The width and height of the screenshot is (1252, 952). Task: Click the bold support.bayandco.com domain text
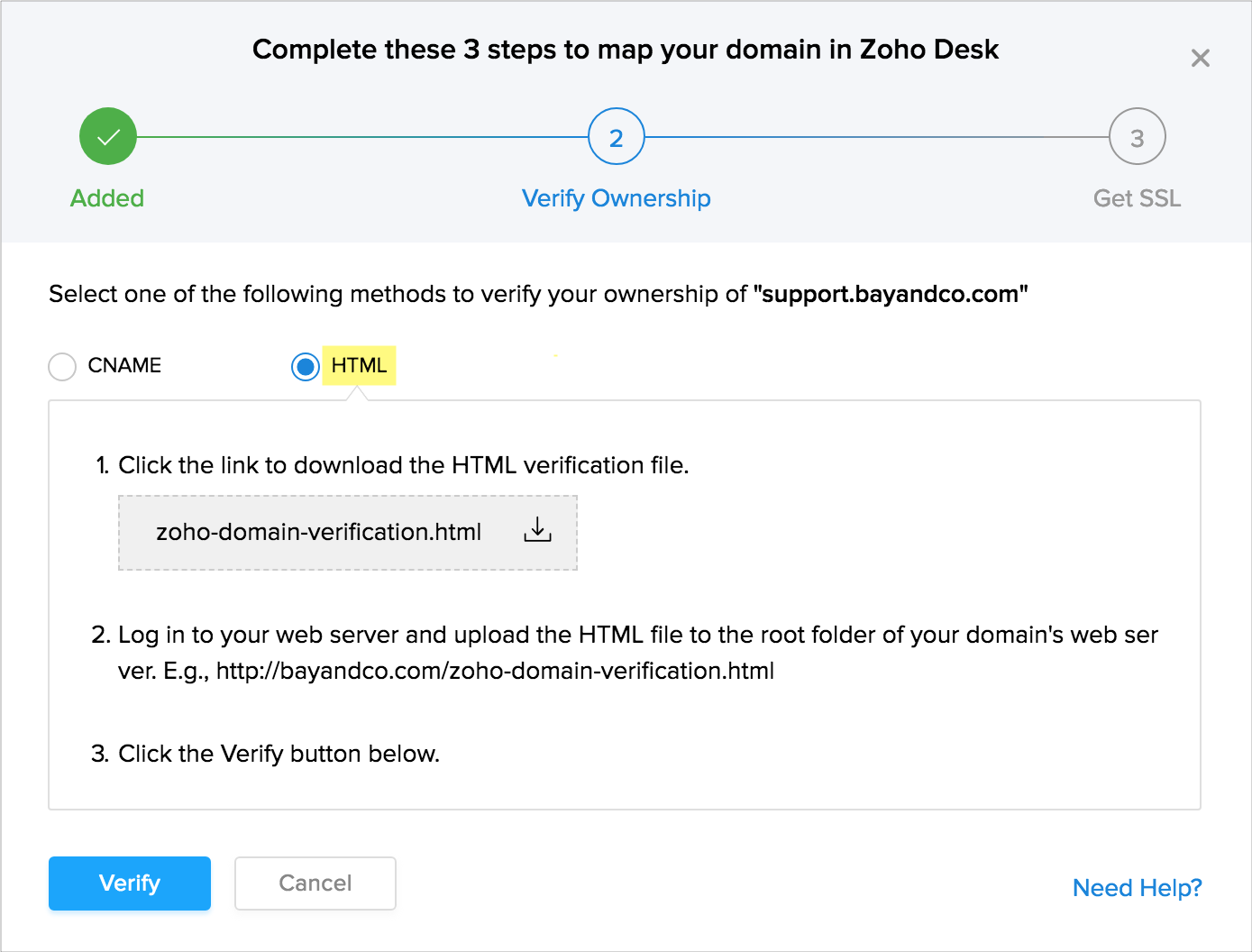[891, 295]
